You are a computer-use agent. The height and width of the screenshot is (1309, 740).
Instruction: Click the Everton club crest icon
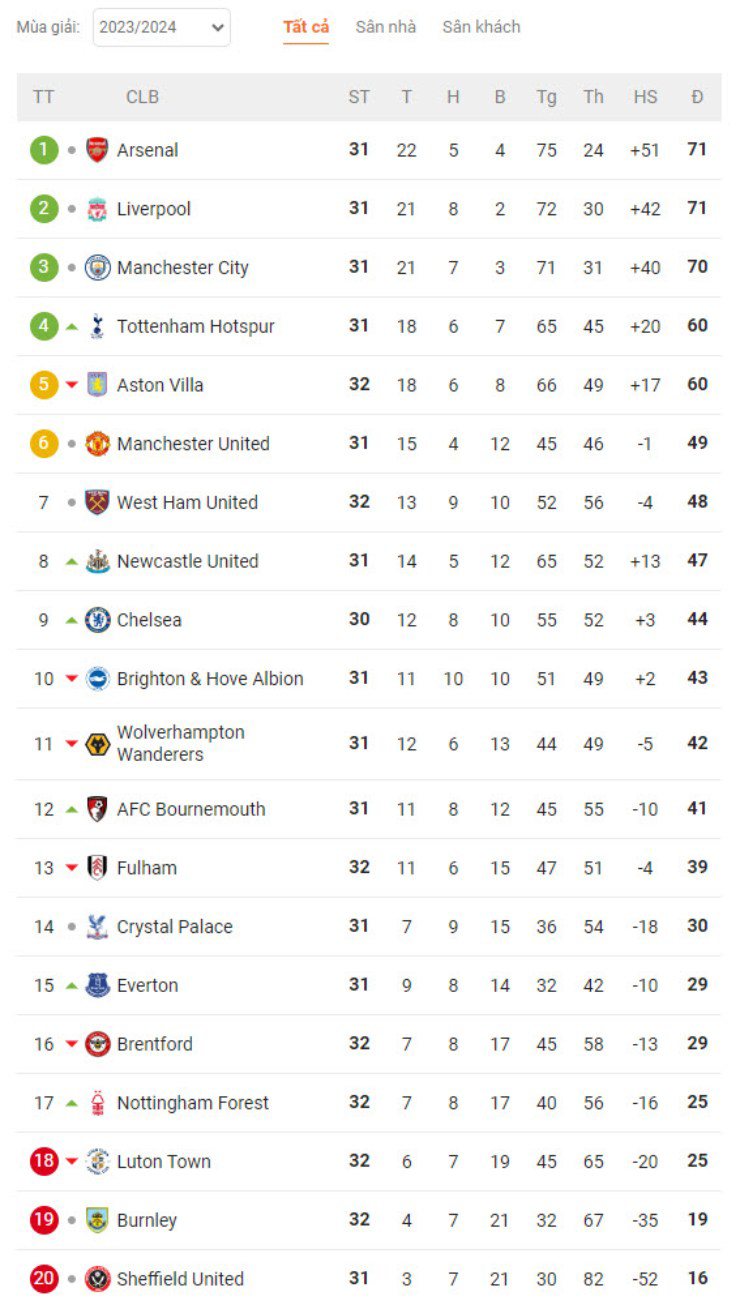click(x=97, y=985)
